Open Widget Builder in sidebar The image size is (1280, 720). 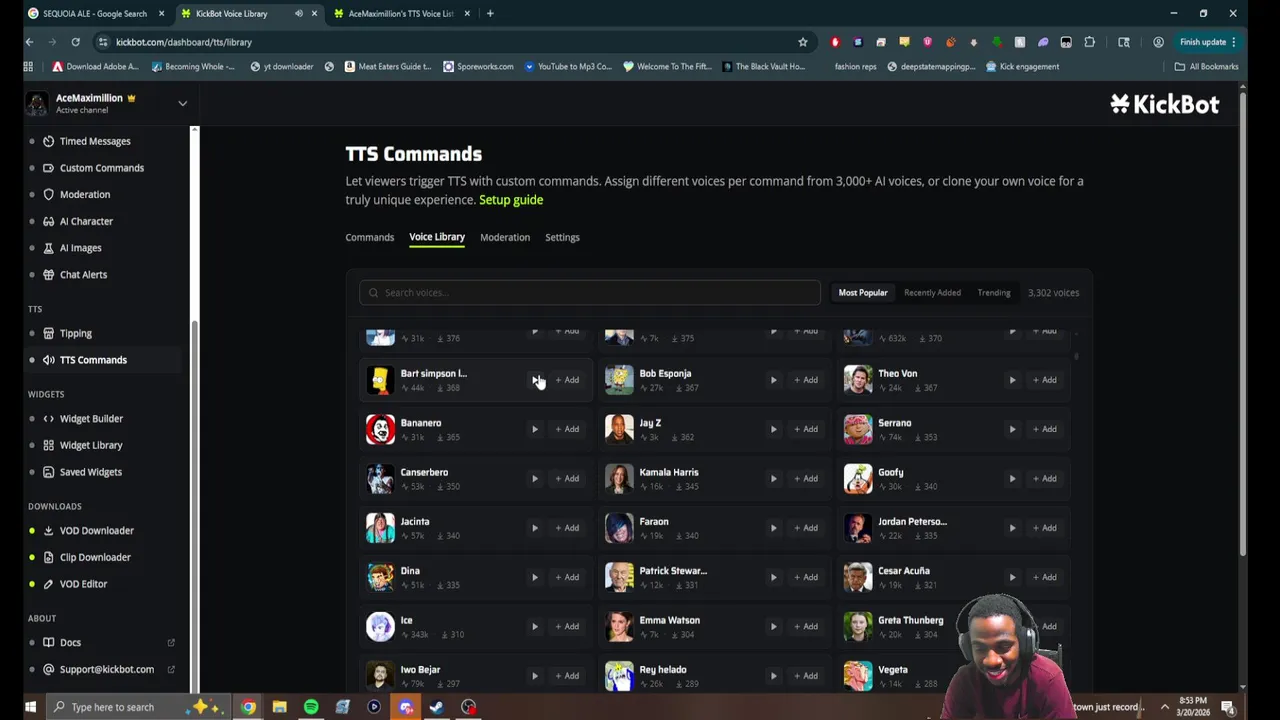(91, 419)
